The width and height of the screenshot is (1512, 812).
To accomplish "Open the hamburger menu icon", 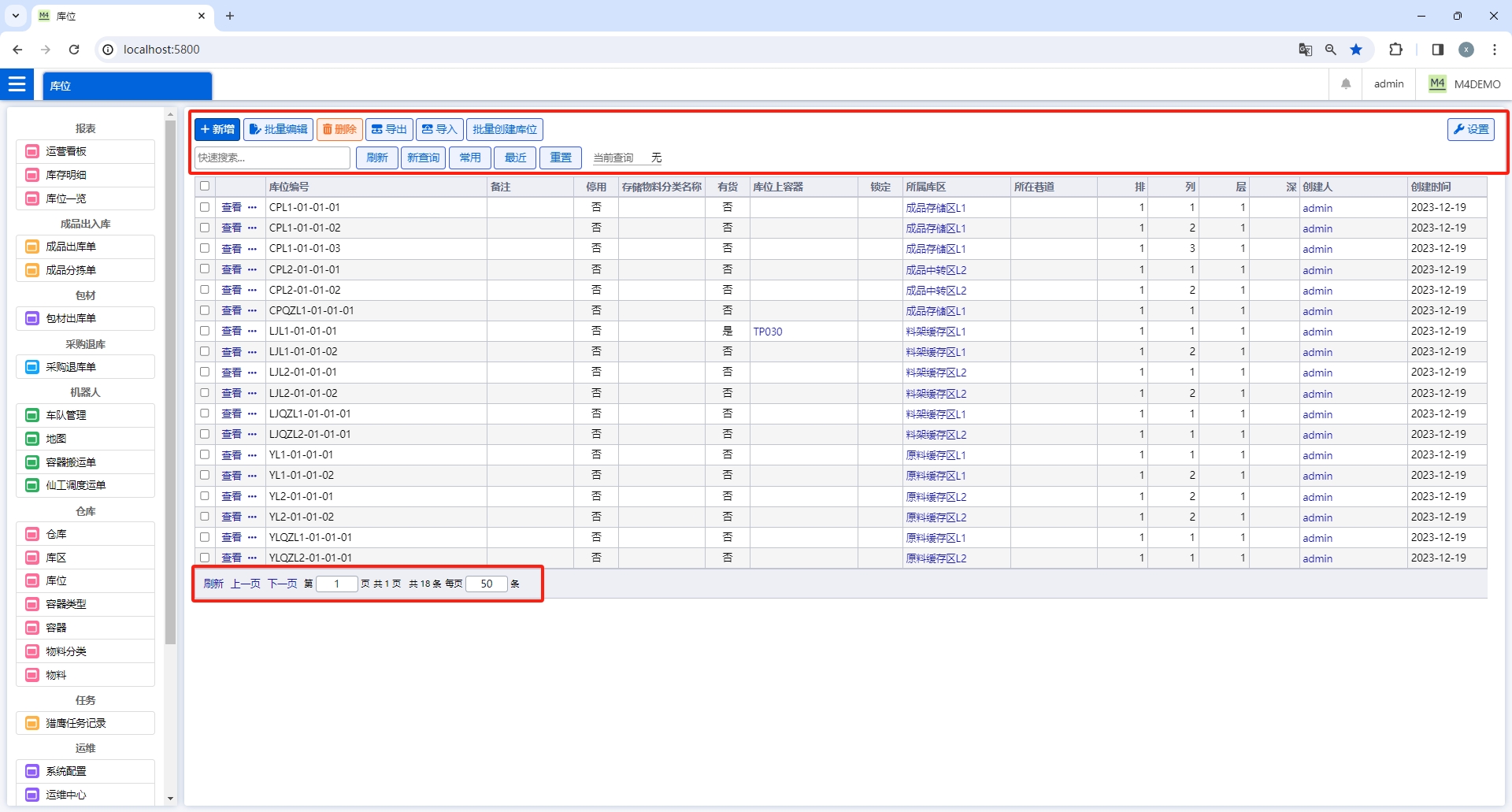I will pos(17,84).
